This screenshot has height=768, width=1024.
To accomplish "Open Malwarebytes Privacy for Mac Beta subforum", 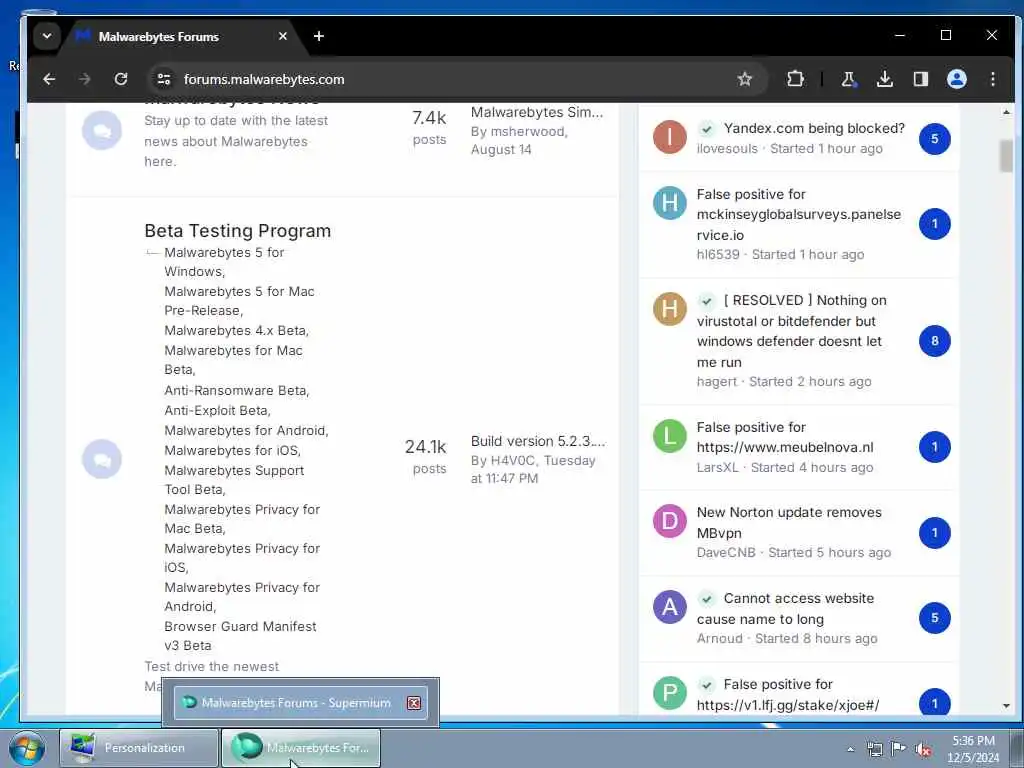I will (242, 519).
